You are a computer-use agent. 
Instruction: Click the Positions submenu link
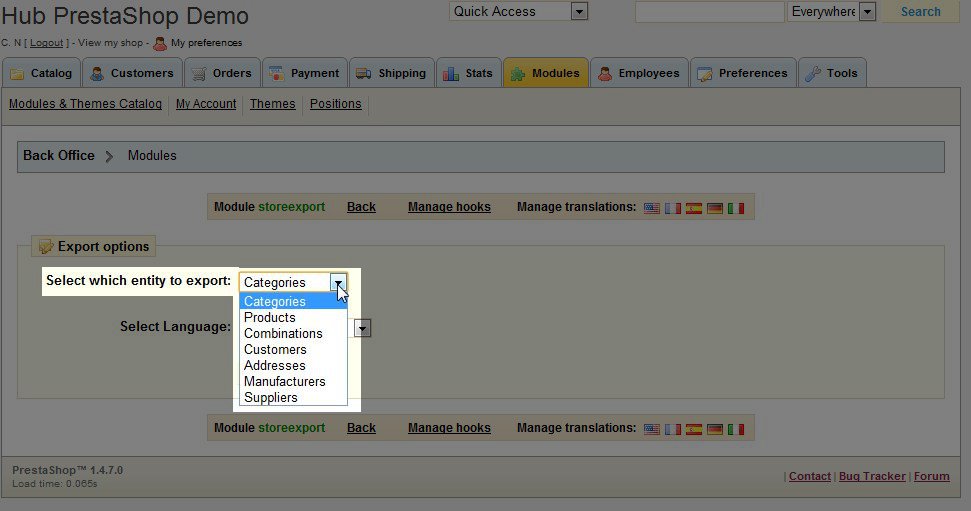tap(335, 104)
